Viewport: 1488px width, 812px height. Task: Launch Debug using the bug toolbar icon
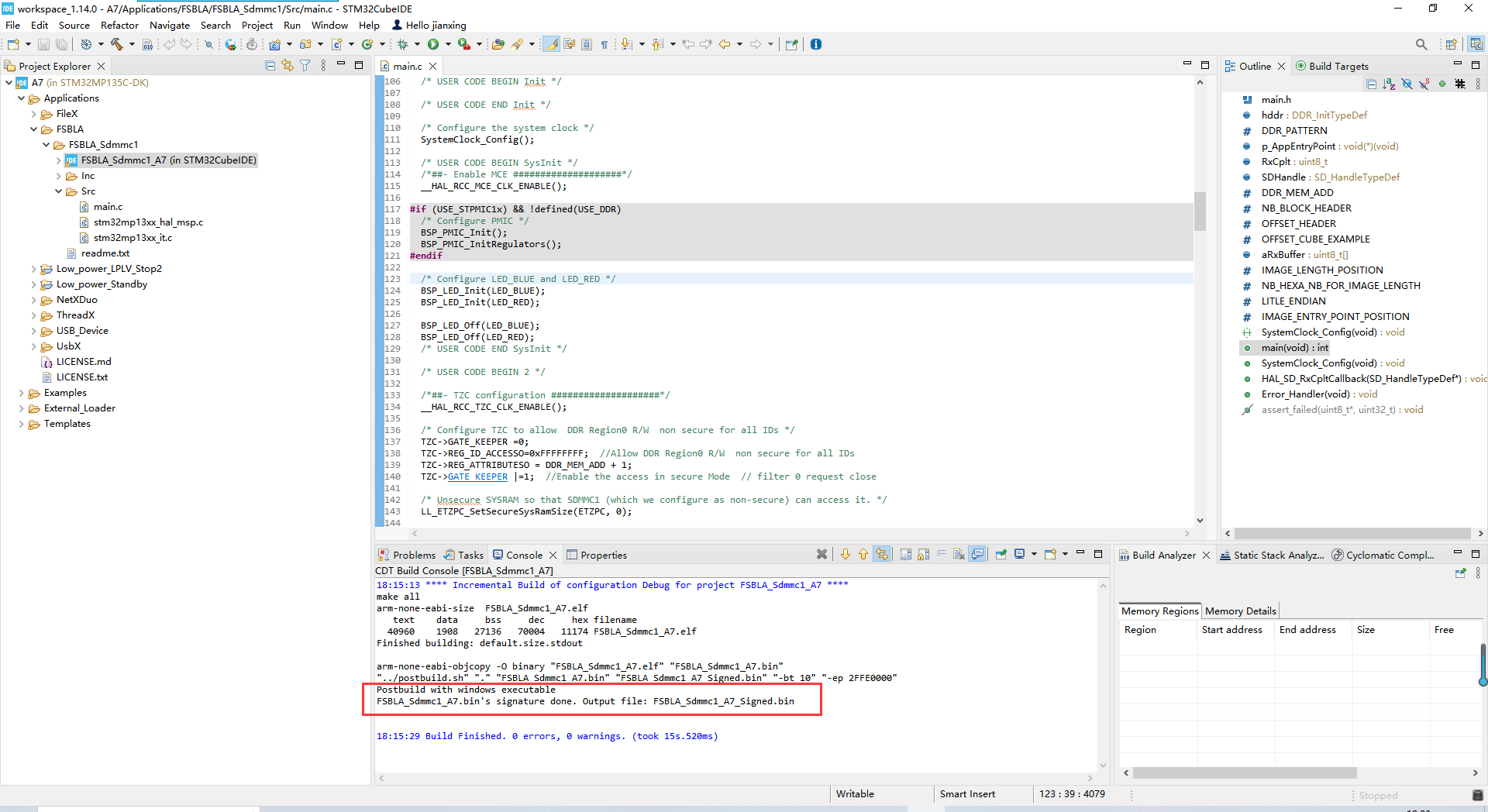coord(403,44)
